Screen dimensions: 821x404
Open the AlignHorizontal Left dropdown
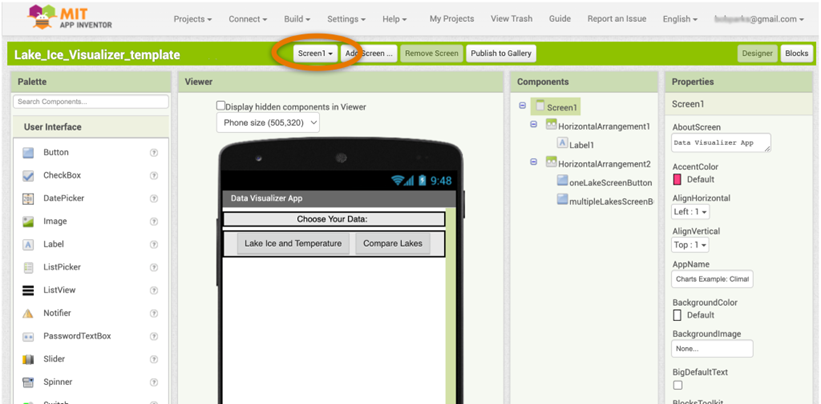[691, 212]
